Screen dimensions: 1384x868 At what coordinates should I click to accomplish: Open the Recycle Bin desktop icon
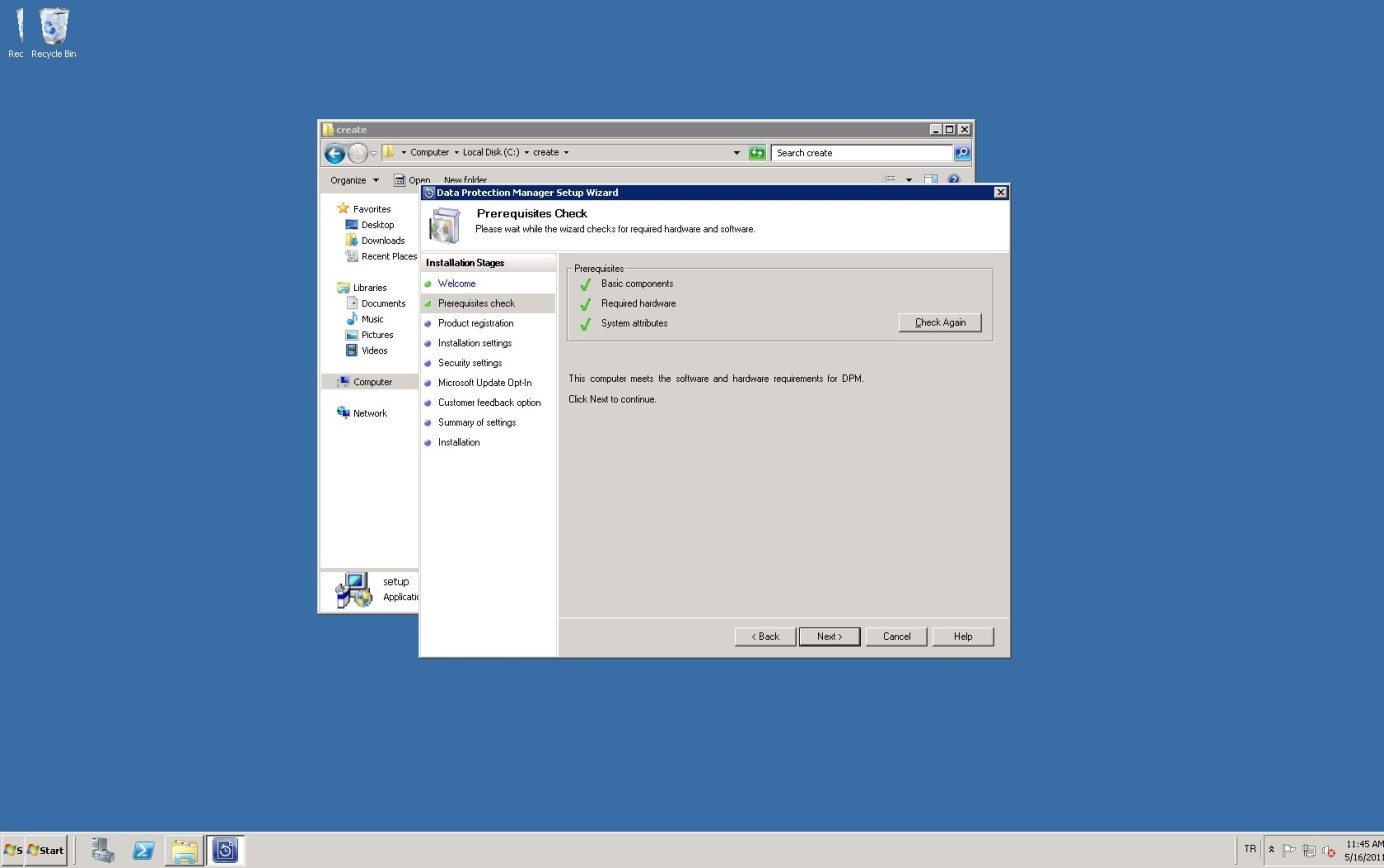coord(53,33)
